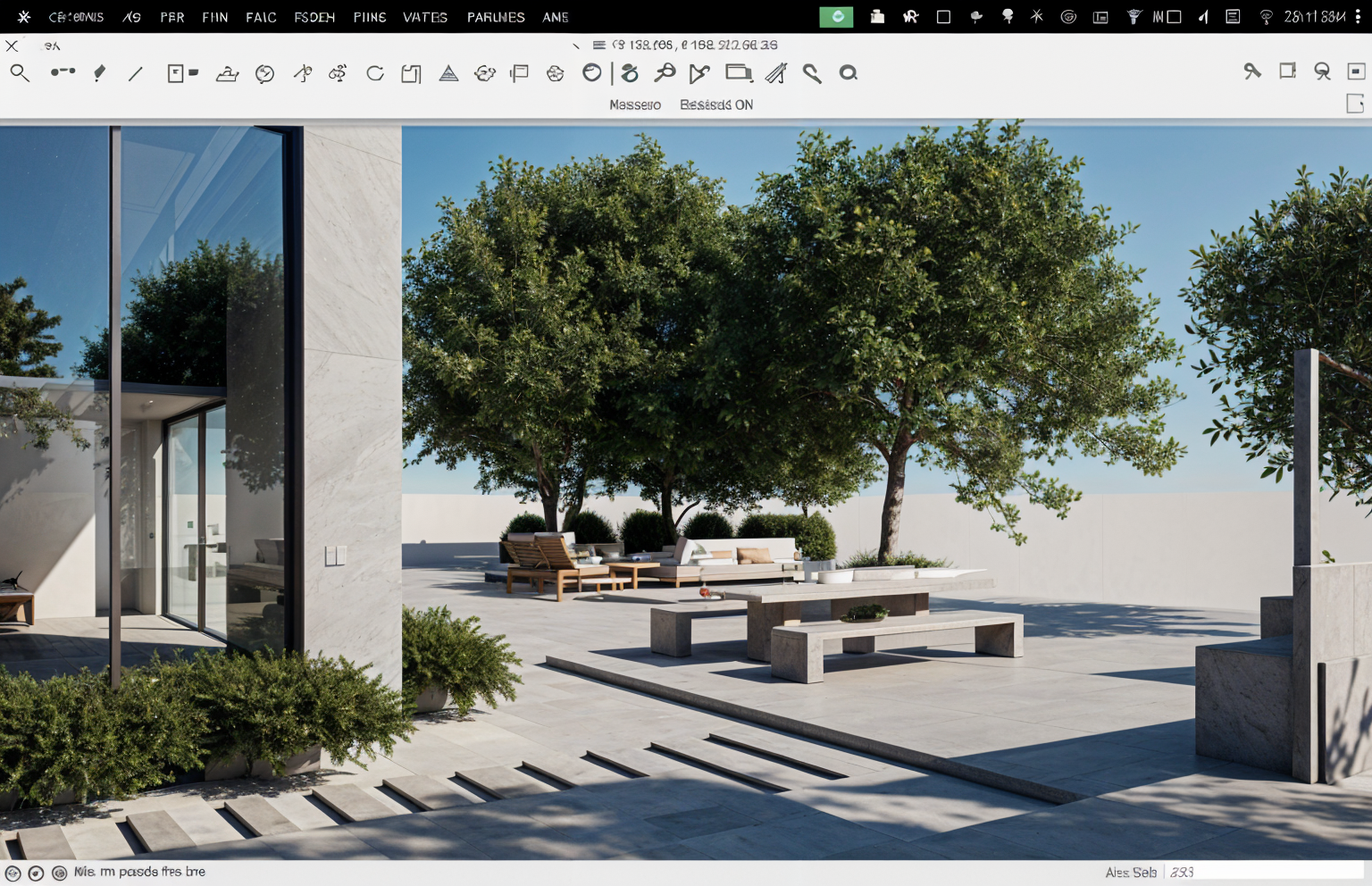Select the triangle pyramid tool icon
Viewport: 1372px width, 886px height.
click(448, 73)
